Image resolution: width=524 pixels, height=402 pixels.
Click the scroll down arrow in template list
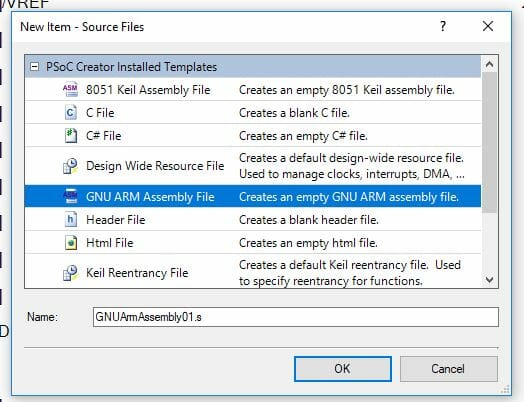pos(489,279)
